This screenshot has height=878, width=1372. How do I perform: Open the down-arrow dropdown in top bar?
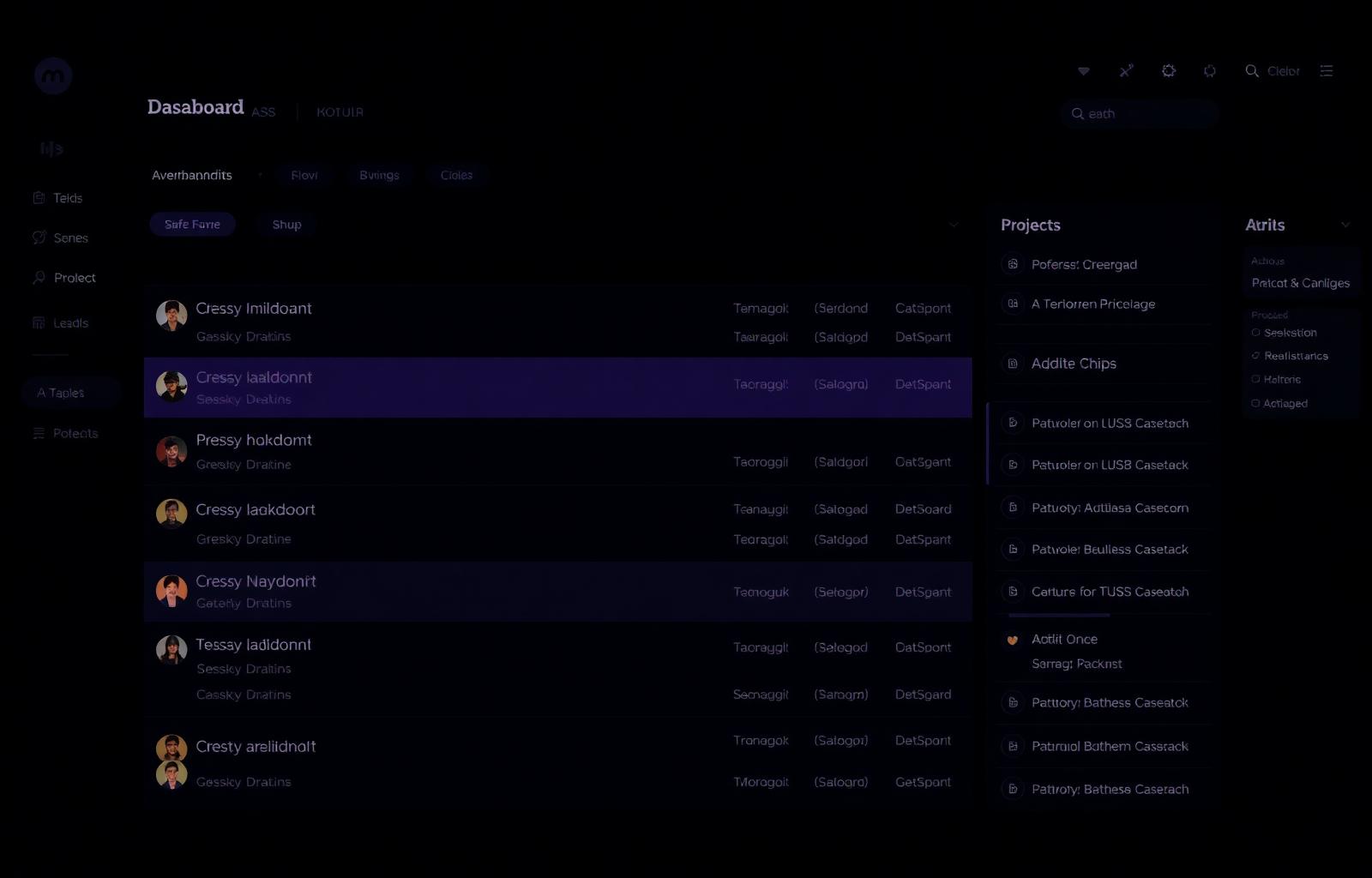click(x=1084, y=71)
